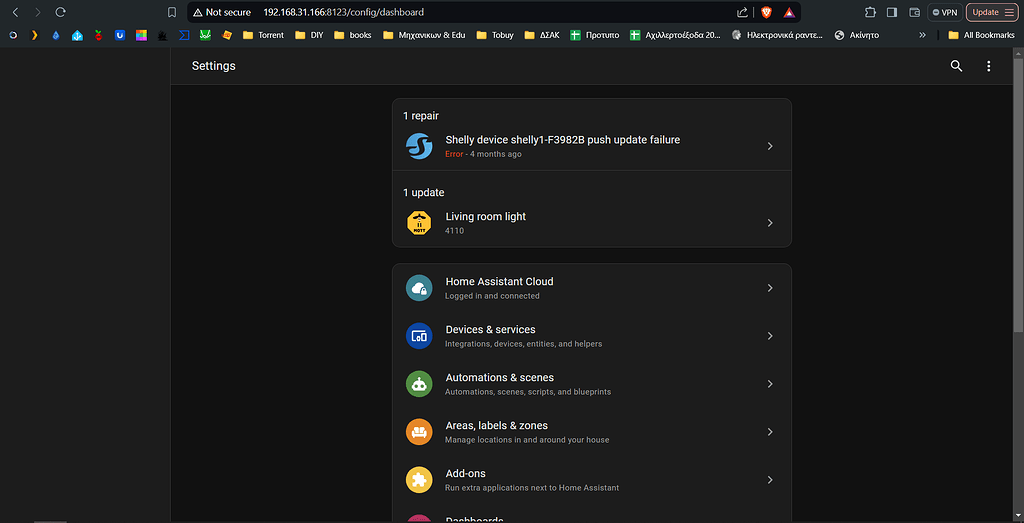The height and width of the screenshot is (523, 1024).
Task: Expand Home Assistant Cloud row chevron
Action: click(770, 288)
